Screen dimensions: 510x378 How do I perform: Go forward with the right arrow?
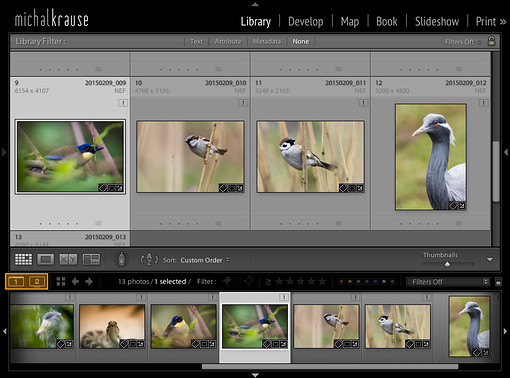coord(89,282)
